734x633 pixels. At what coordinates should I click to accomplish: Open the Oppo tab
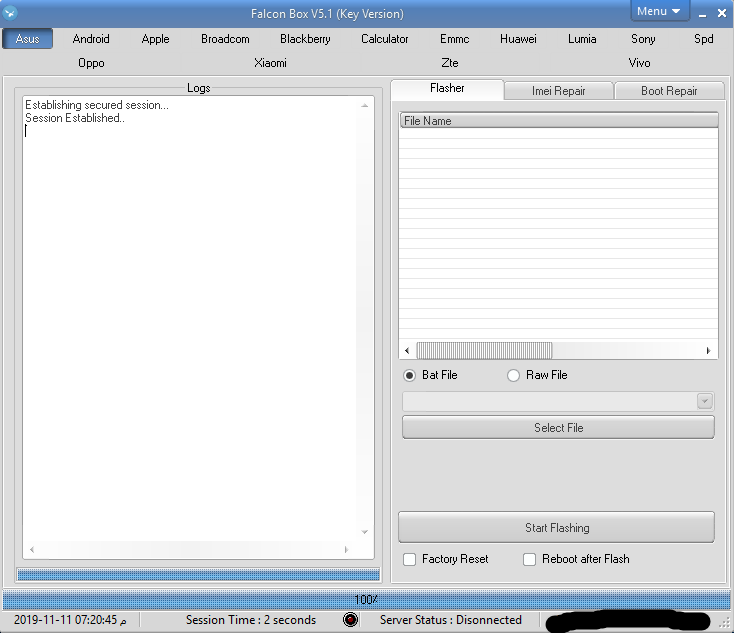(x=91, y=63)
